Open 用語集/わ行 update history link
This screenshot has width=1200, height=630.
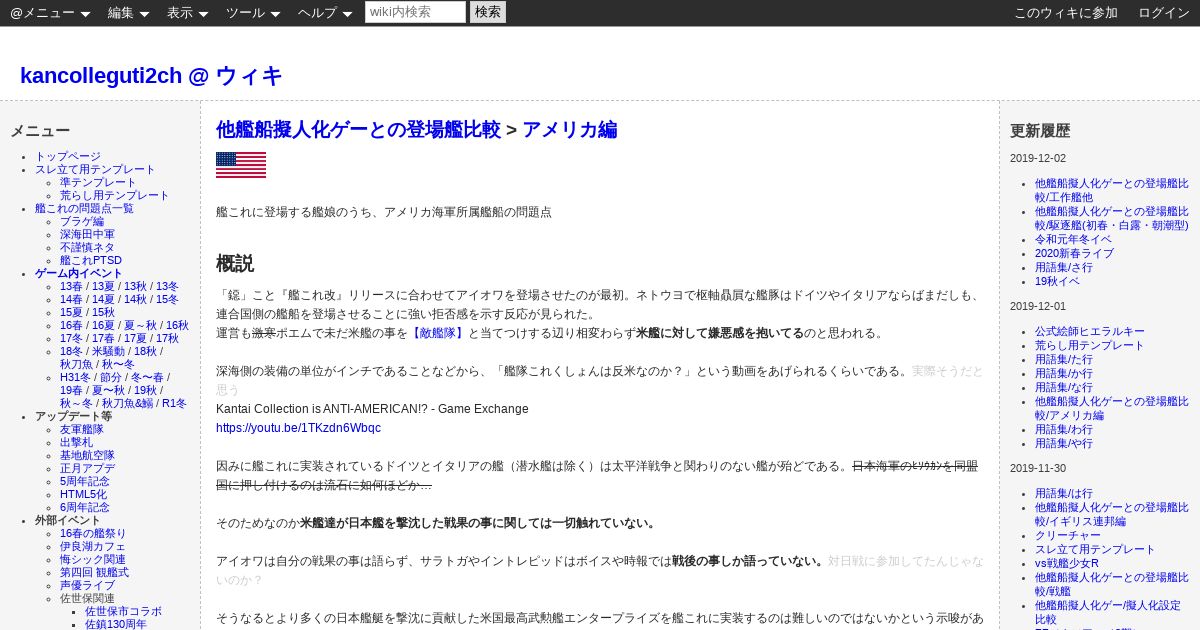tap(1064, 430)
